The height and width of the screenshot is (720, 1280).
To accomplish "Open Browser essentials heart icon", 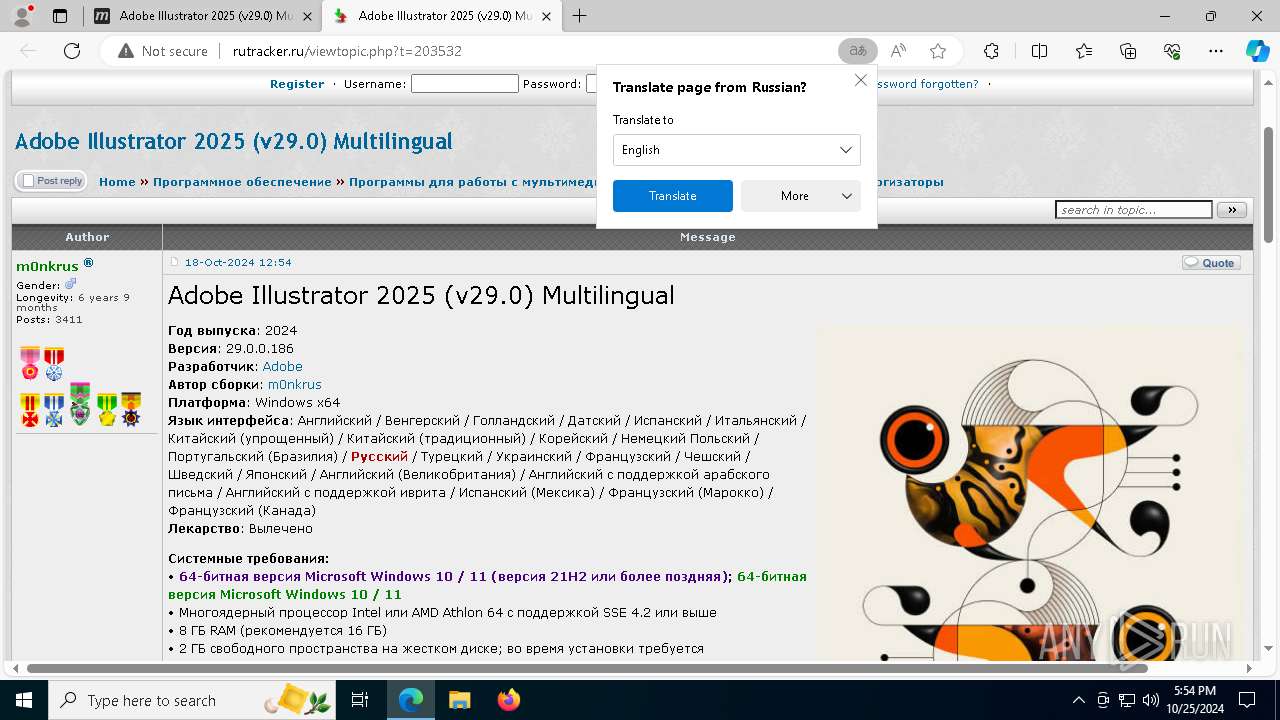I will point(1172,51).
